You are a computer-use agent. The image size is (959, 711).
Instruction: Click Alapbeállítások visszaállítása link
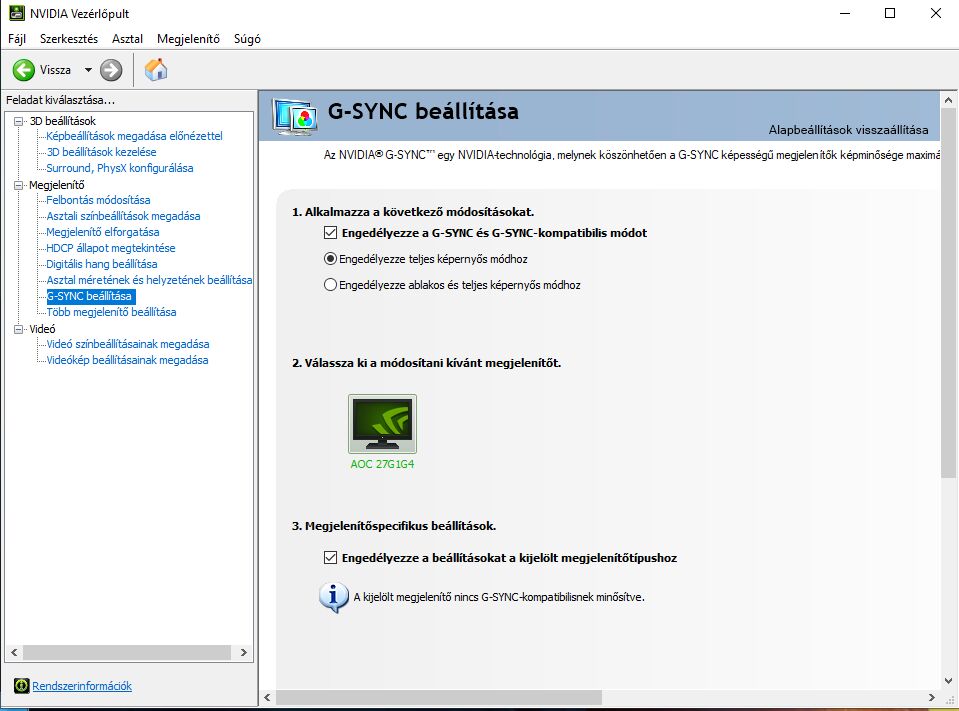848,130
